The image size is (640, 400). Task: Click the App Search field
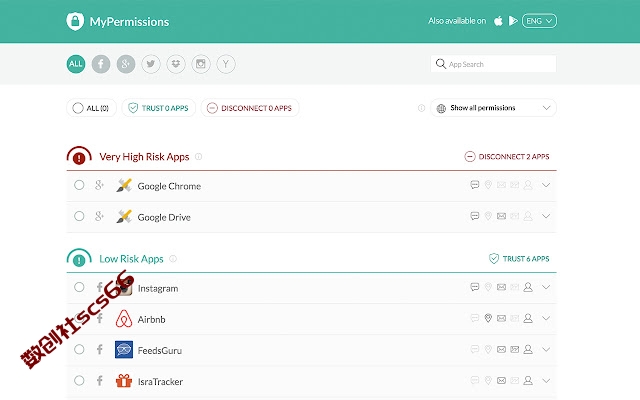click(x=493, y=64)
